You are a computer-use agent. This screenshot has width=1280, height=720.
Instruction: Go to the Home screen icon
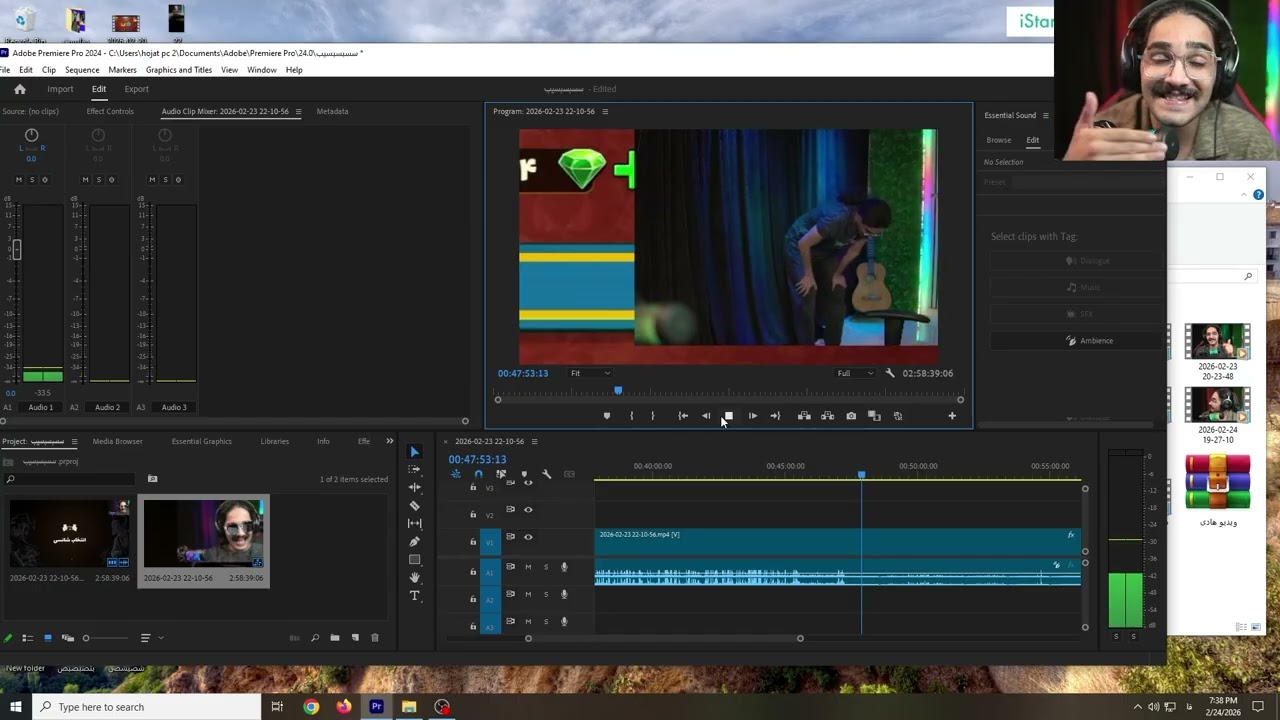click(19, 89)
